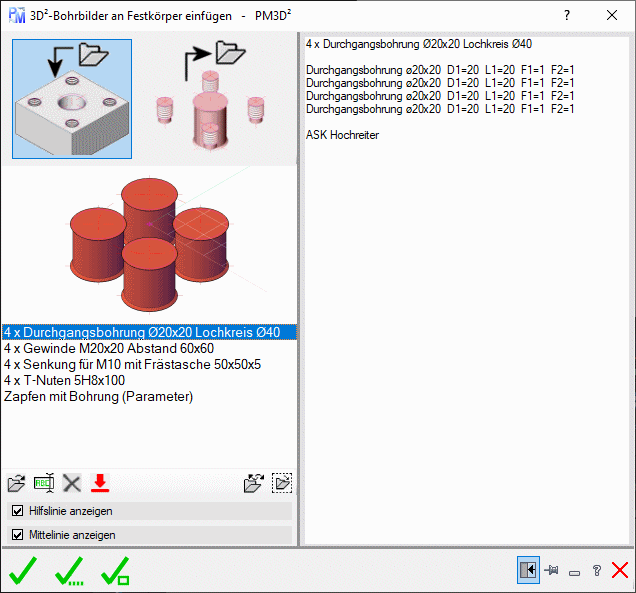
Task: Select 4 x Gewinde M20x20 Abstand 60x60
Action: pos(109,348)
